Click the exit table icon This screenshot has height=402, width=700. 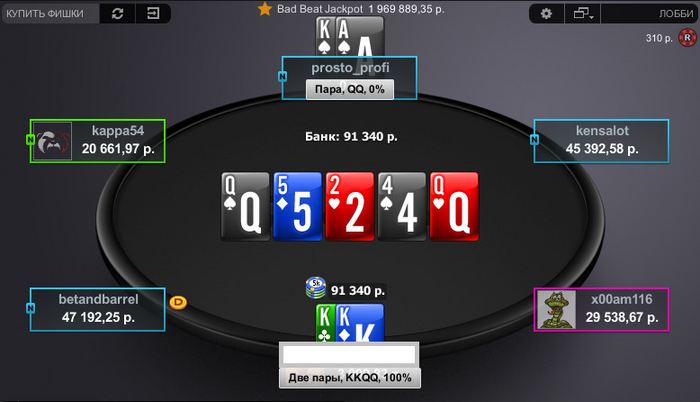(x=153, y=13)
